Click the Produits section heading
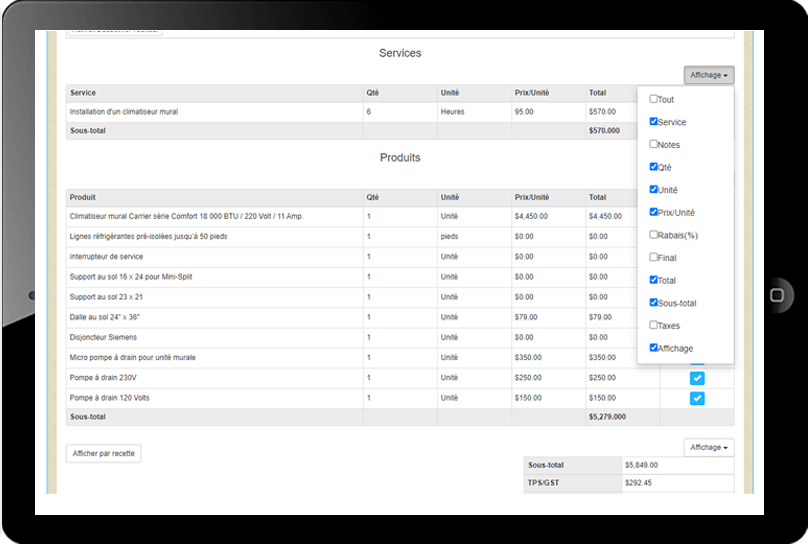 point(400,158)
